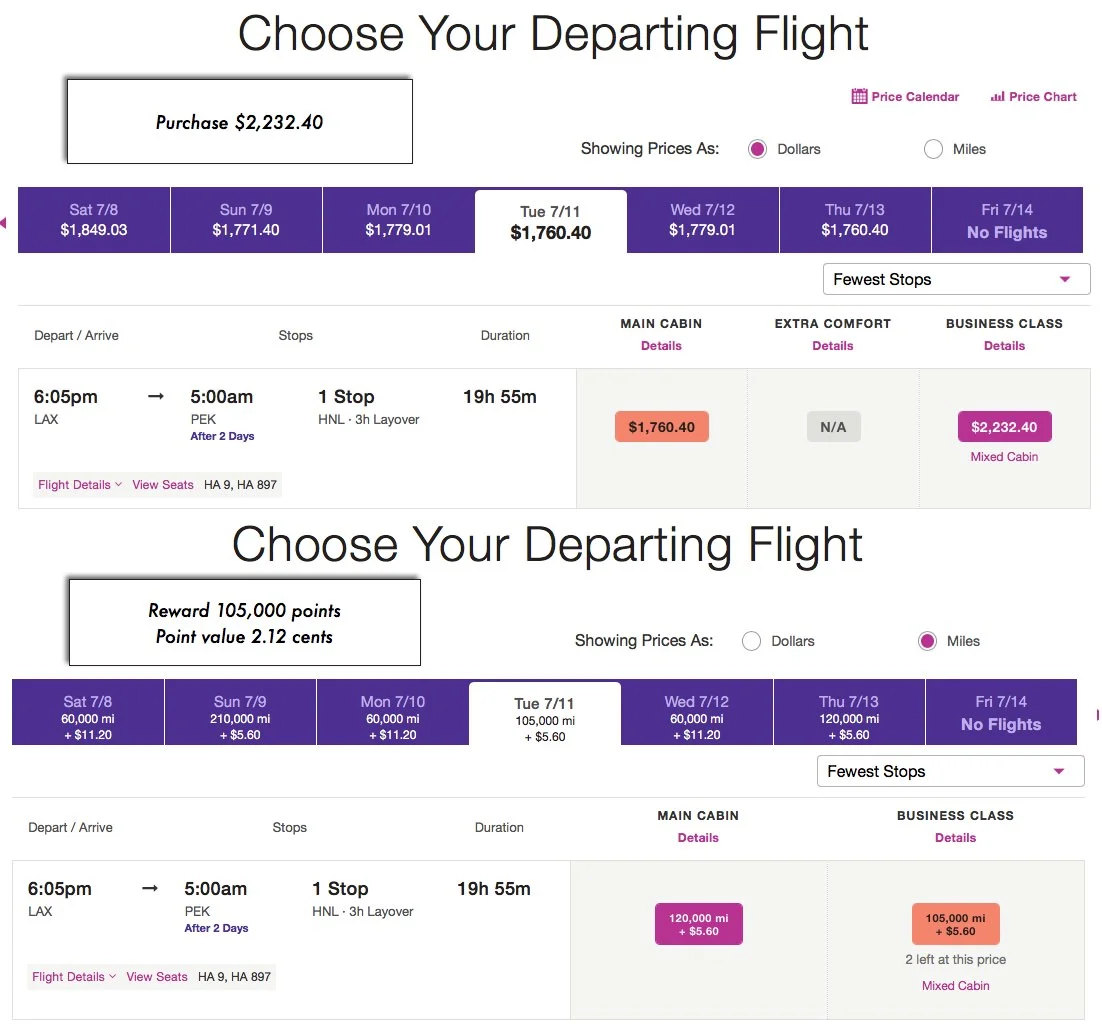The height and width of the screenshot is (1024, 1102).
Task: Open View Seats link in top flight row
Action: (x=162, y=484)
